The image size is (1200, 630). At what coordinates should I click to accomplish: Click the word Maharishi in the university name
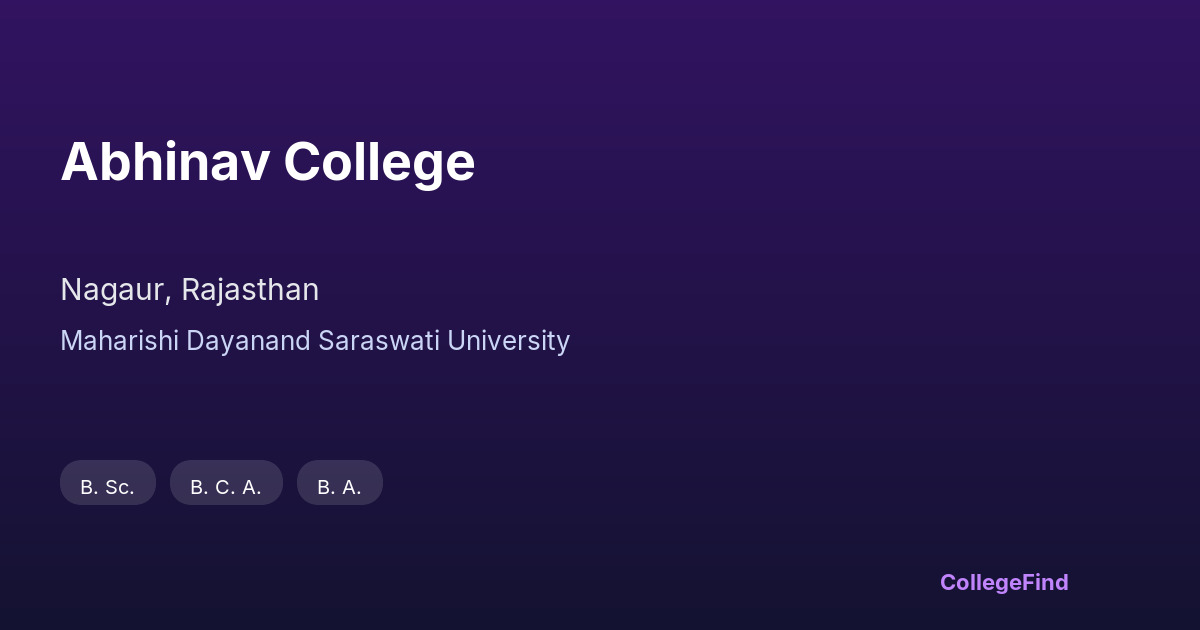click(x=119, y=341)
